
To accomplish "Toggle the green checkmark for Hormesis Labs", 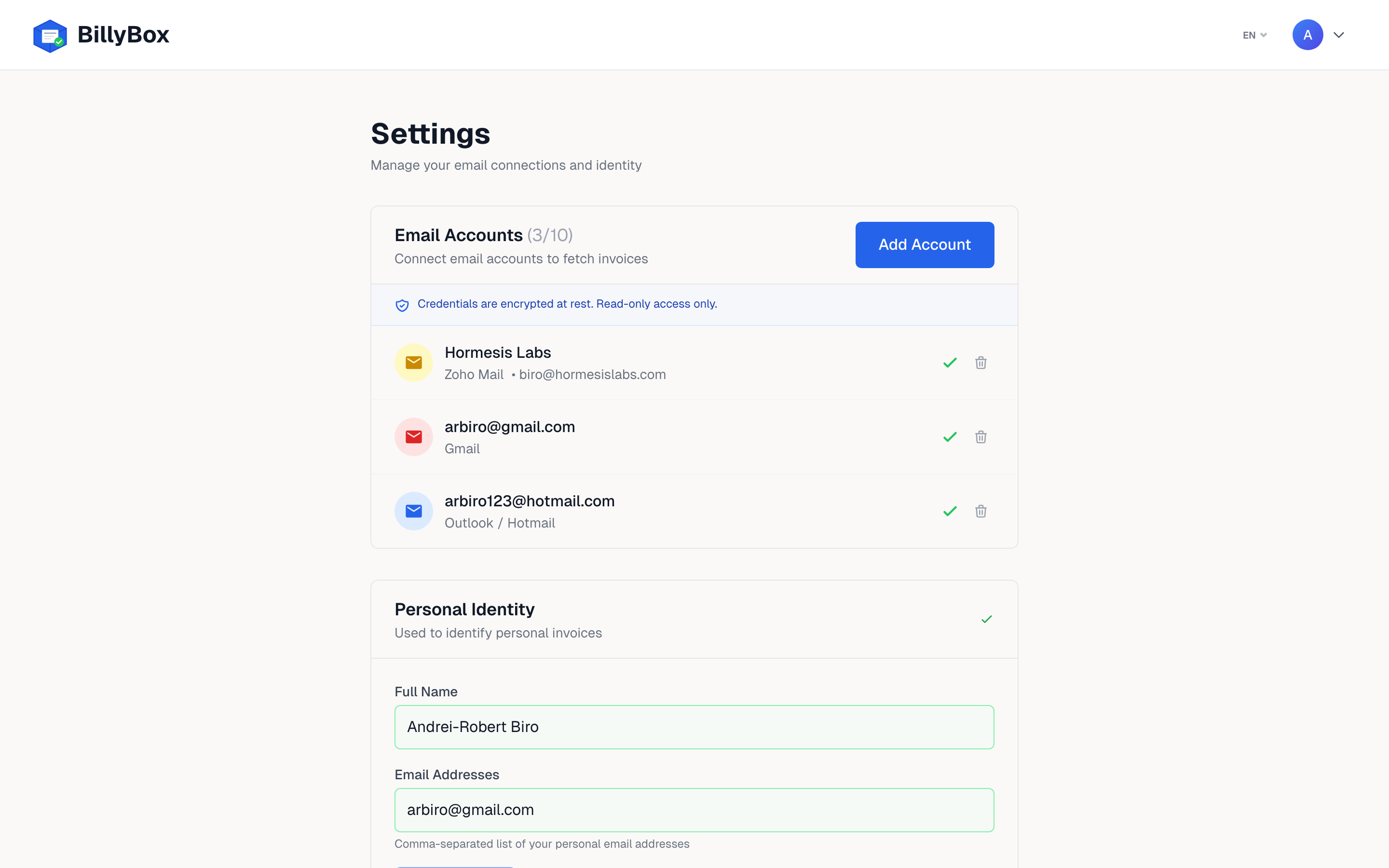I will [x=949, y=362].
